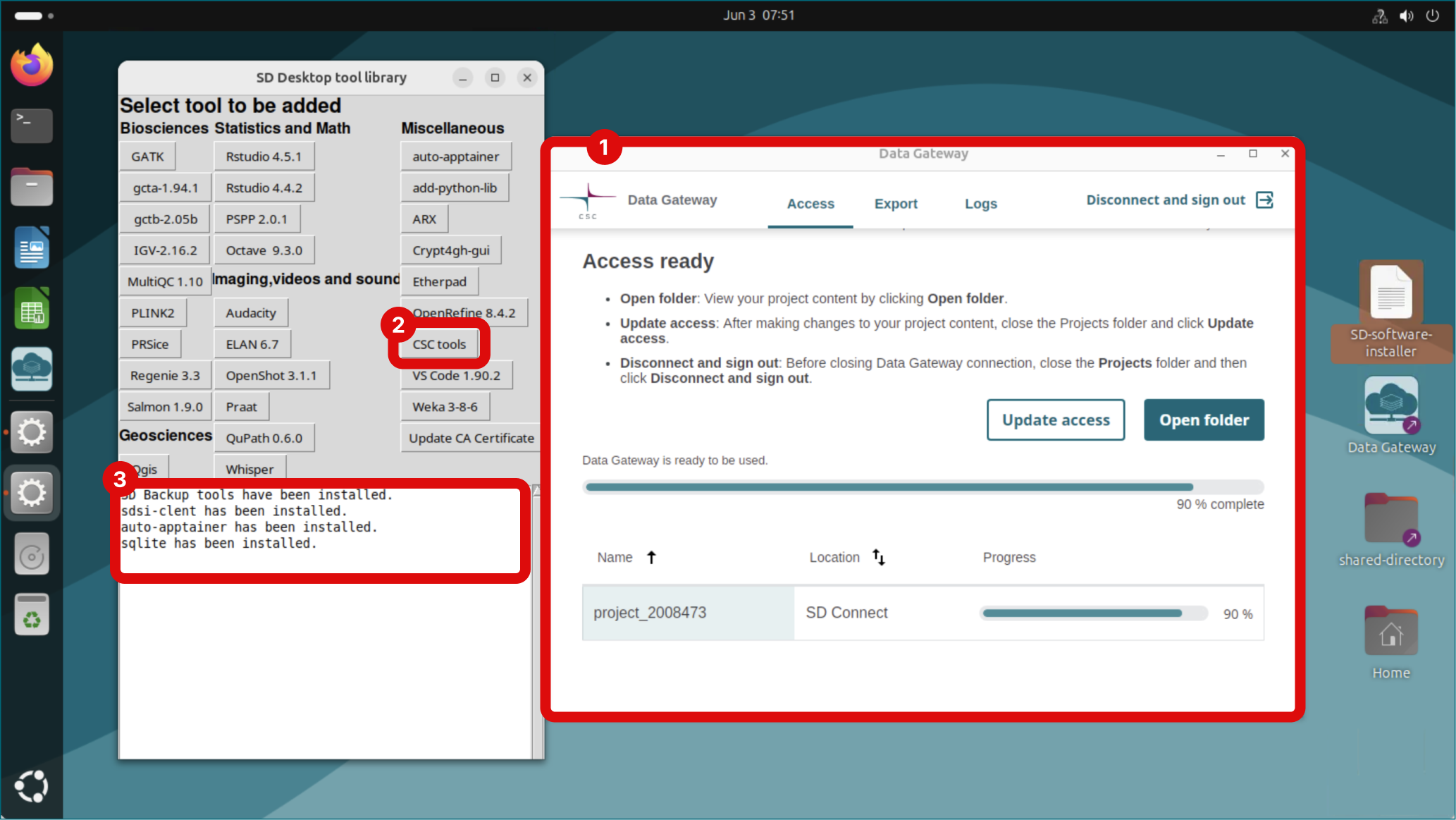Add ARX tool
The image size is (1456, 820).
[x=424, y=219]
